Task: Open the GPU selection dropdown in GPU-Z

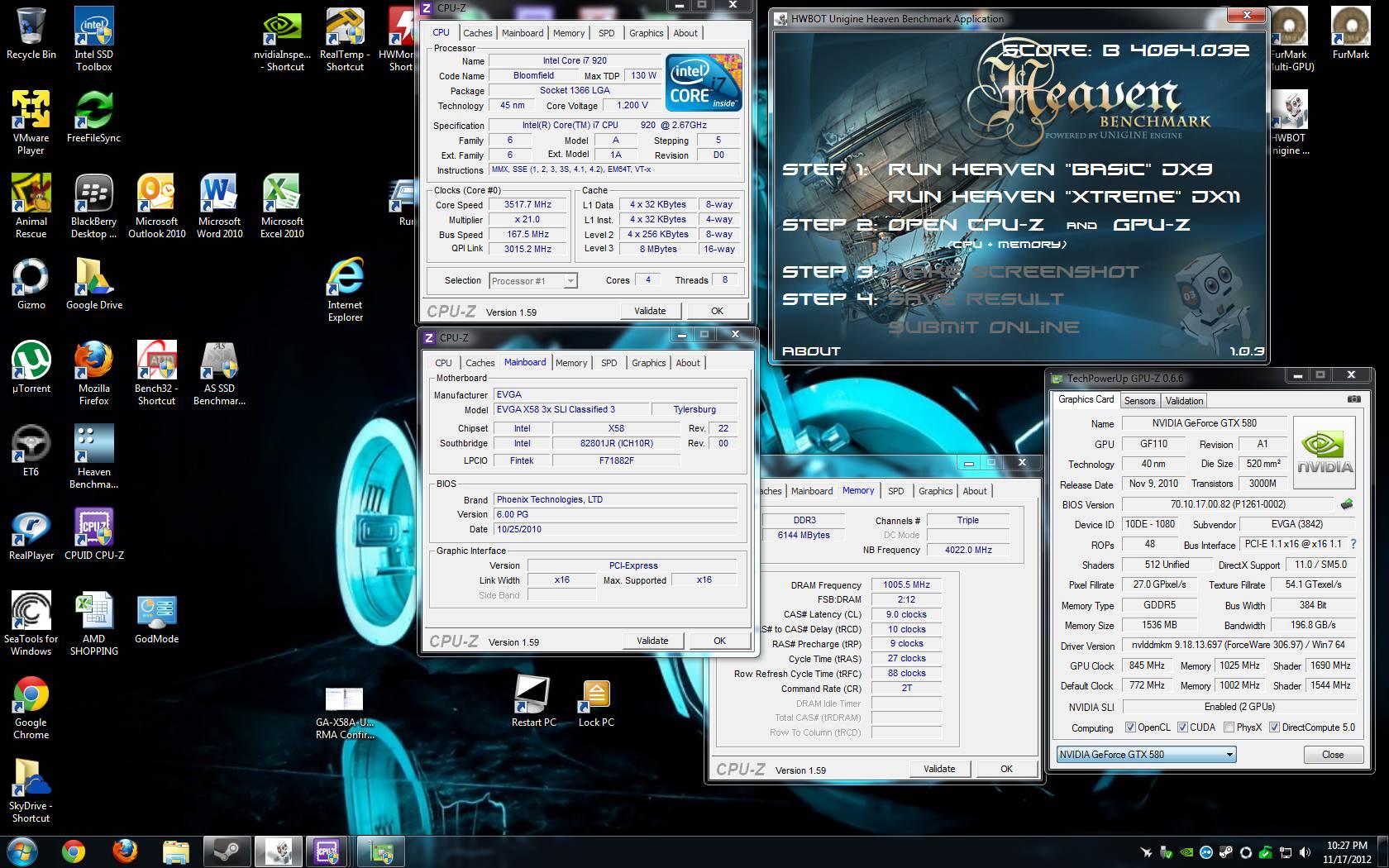Action: 1146,754
